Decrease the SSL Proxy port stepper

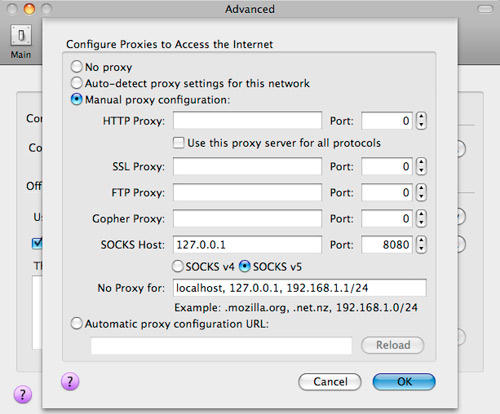pyautogui.click(x=421, y=170)
